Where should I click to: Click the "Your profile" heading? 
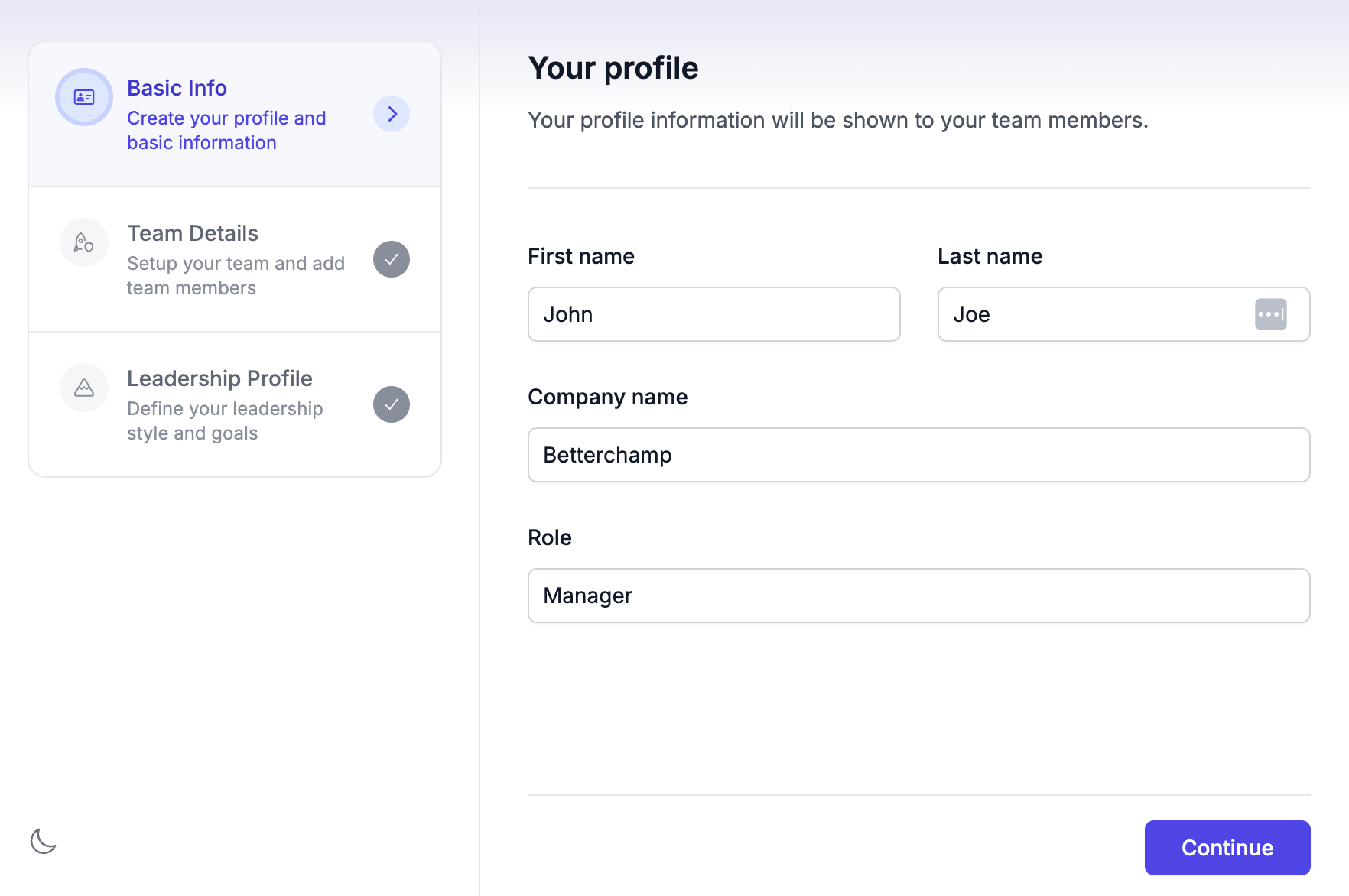[613, 68]
